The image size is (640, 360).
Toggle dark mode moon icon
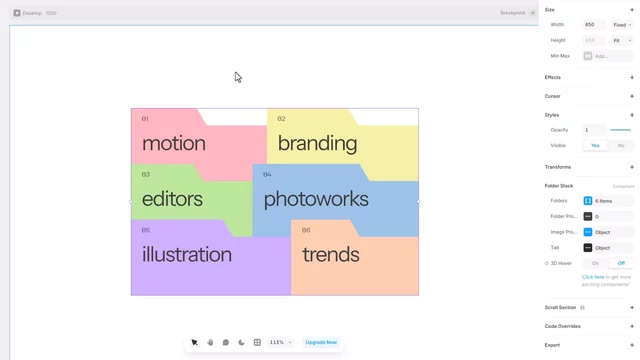click(241, 342)
